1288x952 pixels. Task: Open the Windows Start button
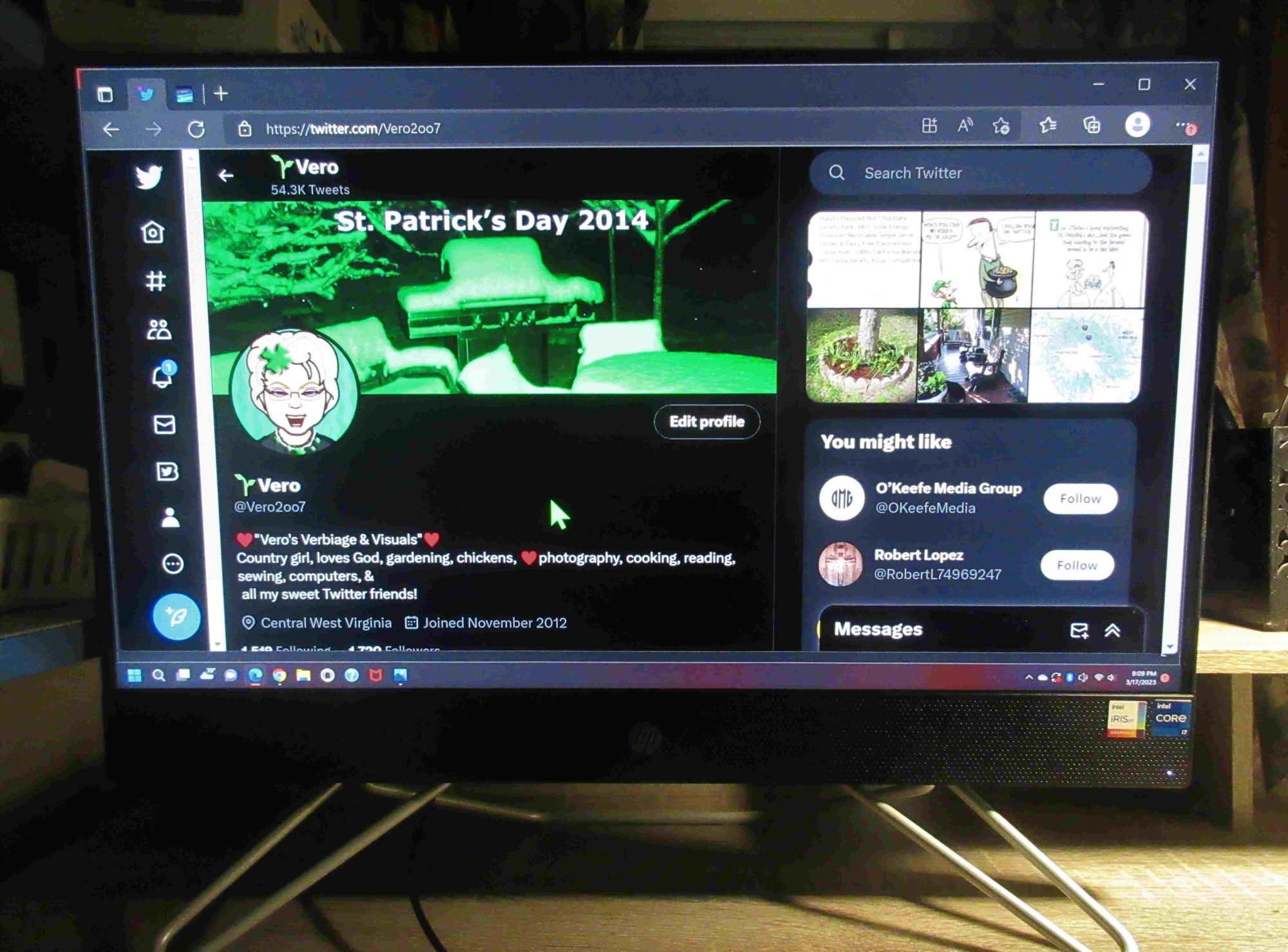point(135,675)
